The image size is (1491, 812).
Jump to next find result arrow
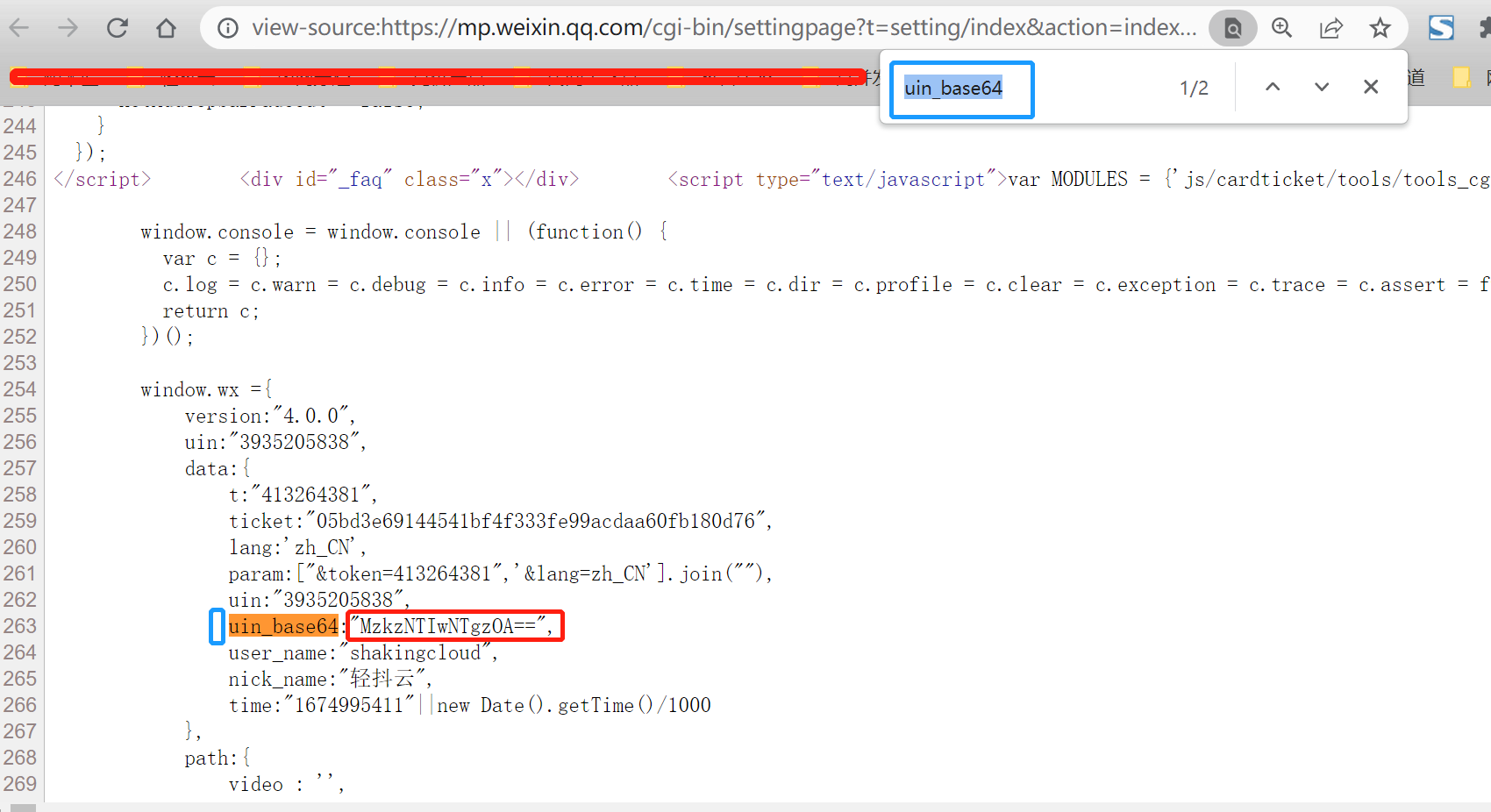tap(1322, 87)
